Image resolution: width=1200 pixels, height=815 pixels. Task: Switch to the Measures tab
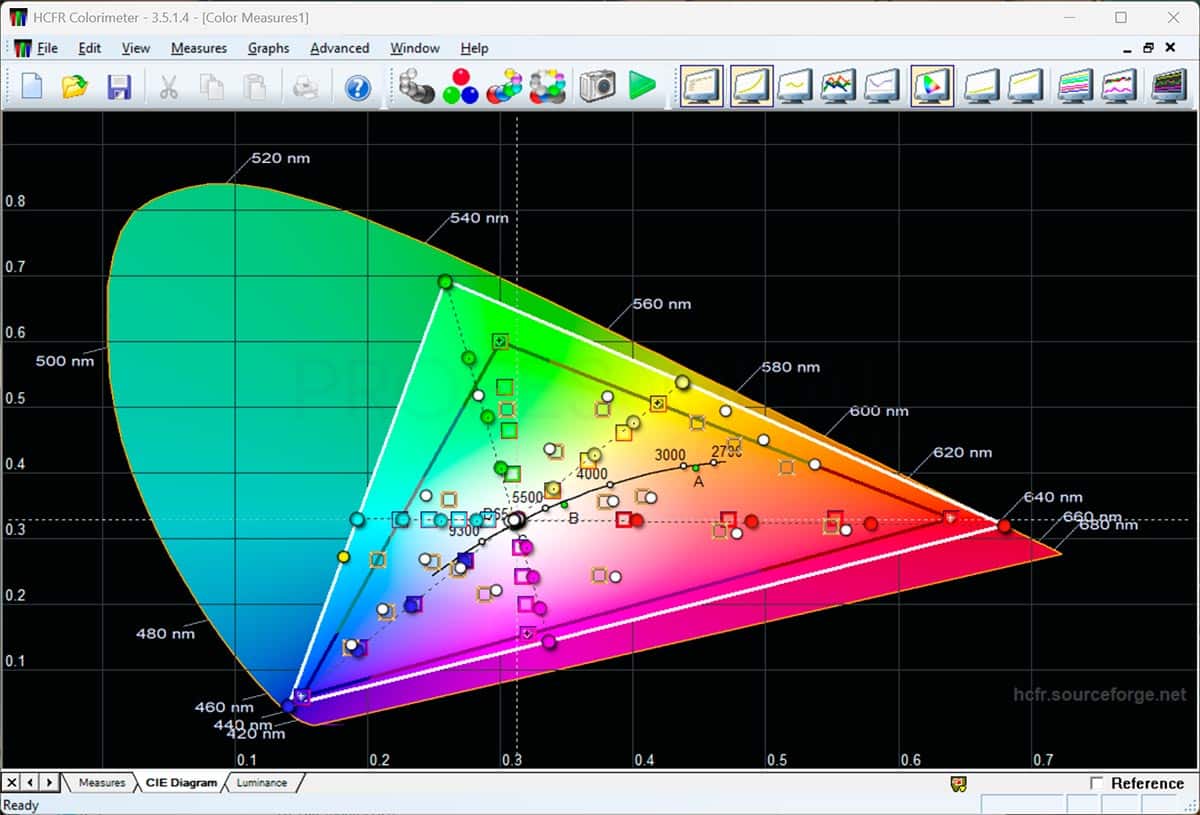pyautogui.click(x=102, y=783)
